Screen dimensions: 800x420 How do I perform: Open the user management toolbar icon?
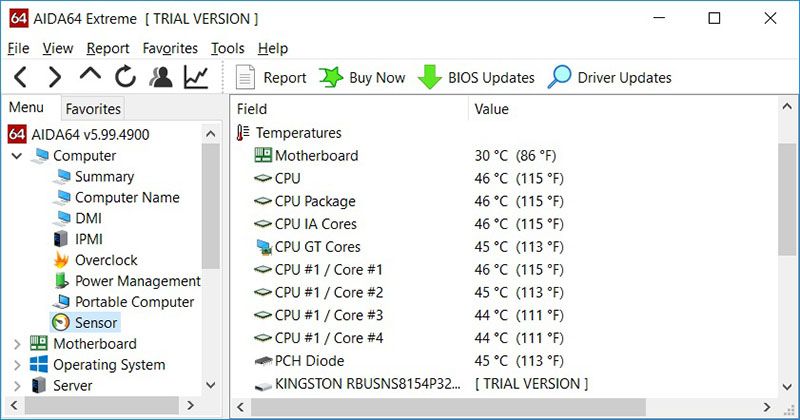coord(160,77)
